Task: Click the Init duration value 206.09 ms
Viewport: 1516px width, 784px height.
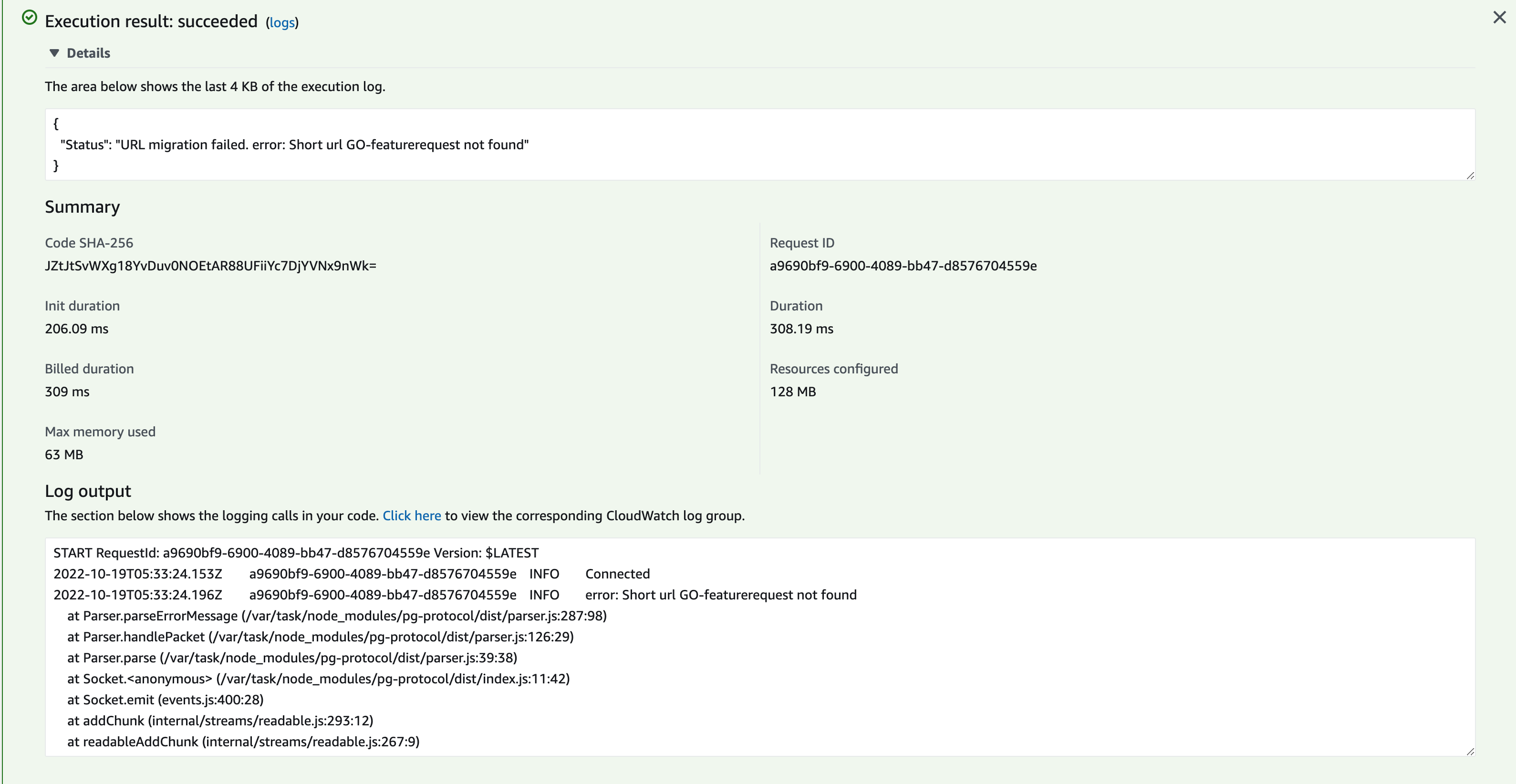Action: pos(76,329)
